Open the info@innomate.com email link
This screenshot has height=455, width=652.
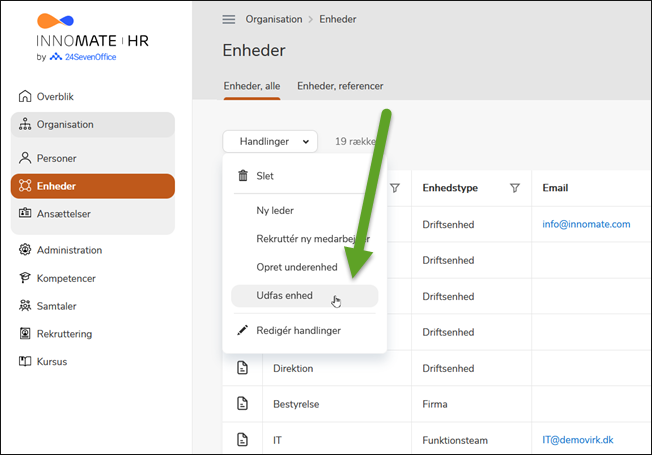click(x=586, y=224)
